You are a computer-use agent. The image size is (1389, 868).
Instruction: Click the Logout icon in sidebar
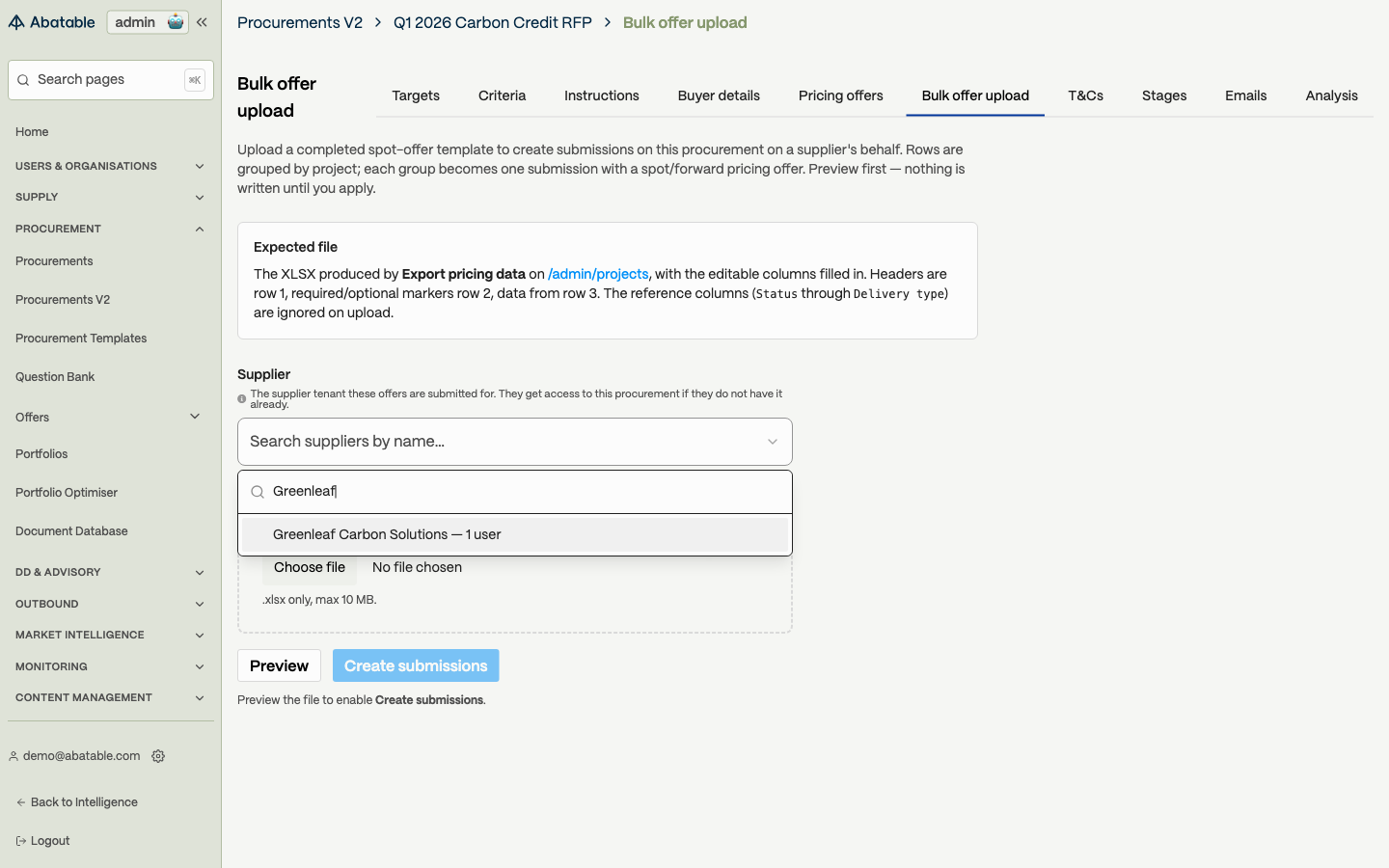(20, 841)
